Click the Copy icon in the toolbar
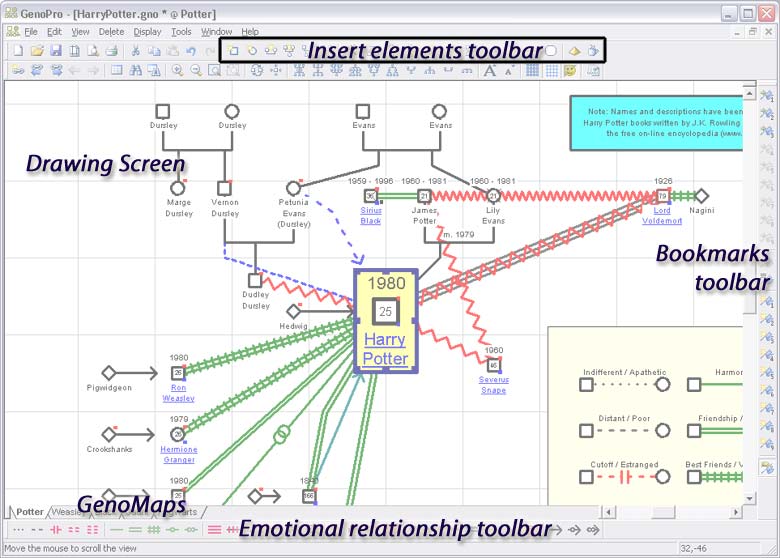Screen dimensions: 780x558 coord(154,51)
